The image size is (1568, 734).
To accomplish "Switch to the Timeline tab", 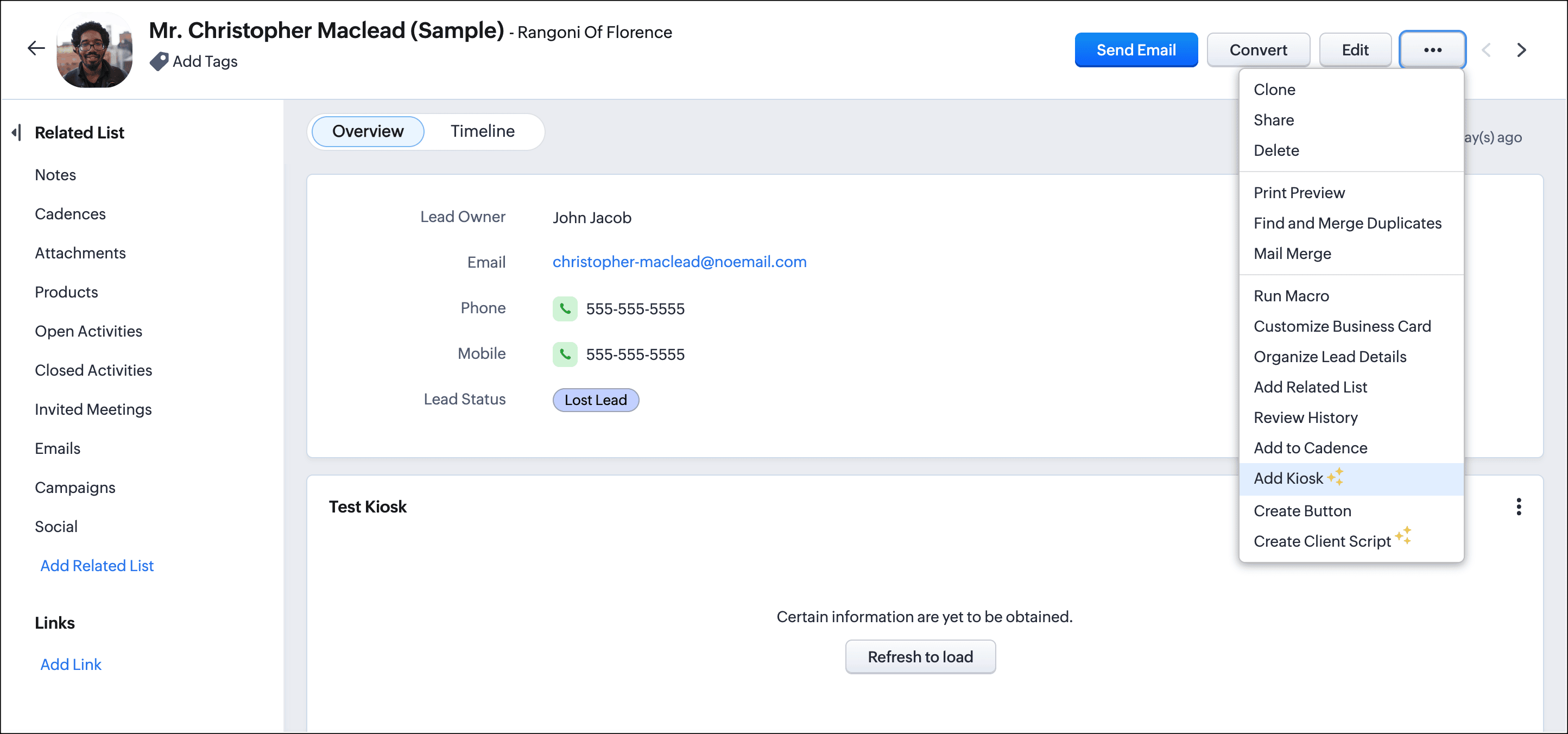I will coord(482,131).
